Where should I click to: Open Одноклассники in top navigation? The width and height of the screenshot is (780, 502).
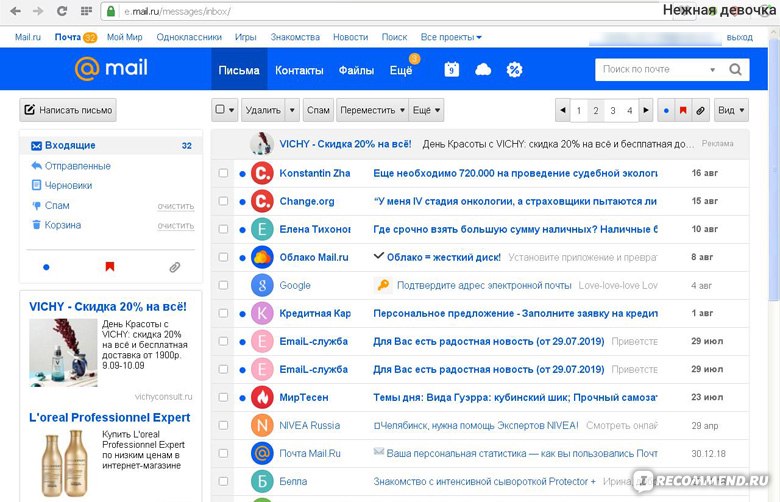(189, 37)
